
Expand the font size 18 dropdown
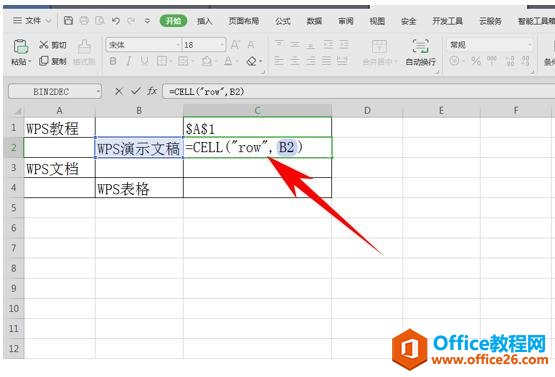(222, 45)
